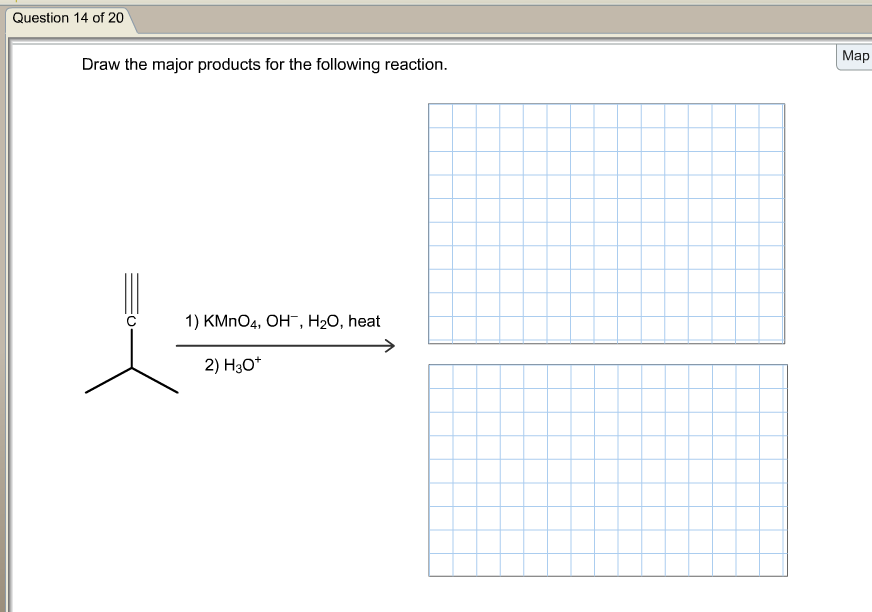
Task: Click the question prompt text
Action: pyautogui.click(x=265, y=64)
